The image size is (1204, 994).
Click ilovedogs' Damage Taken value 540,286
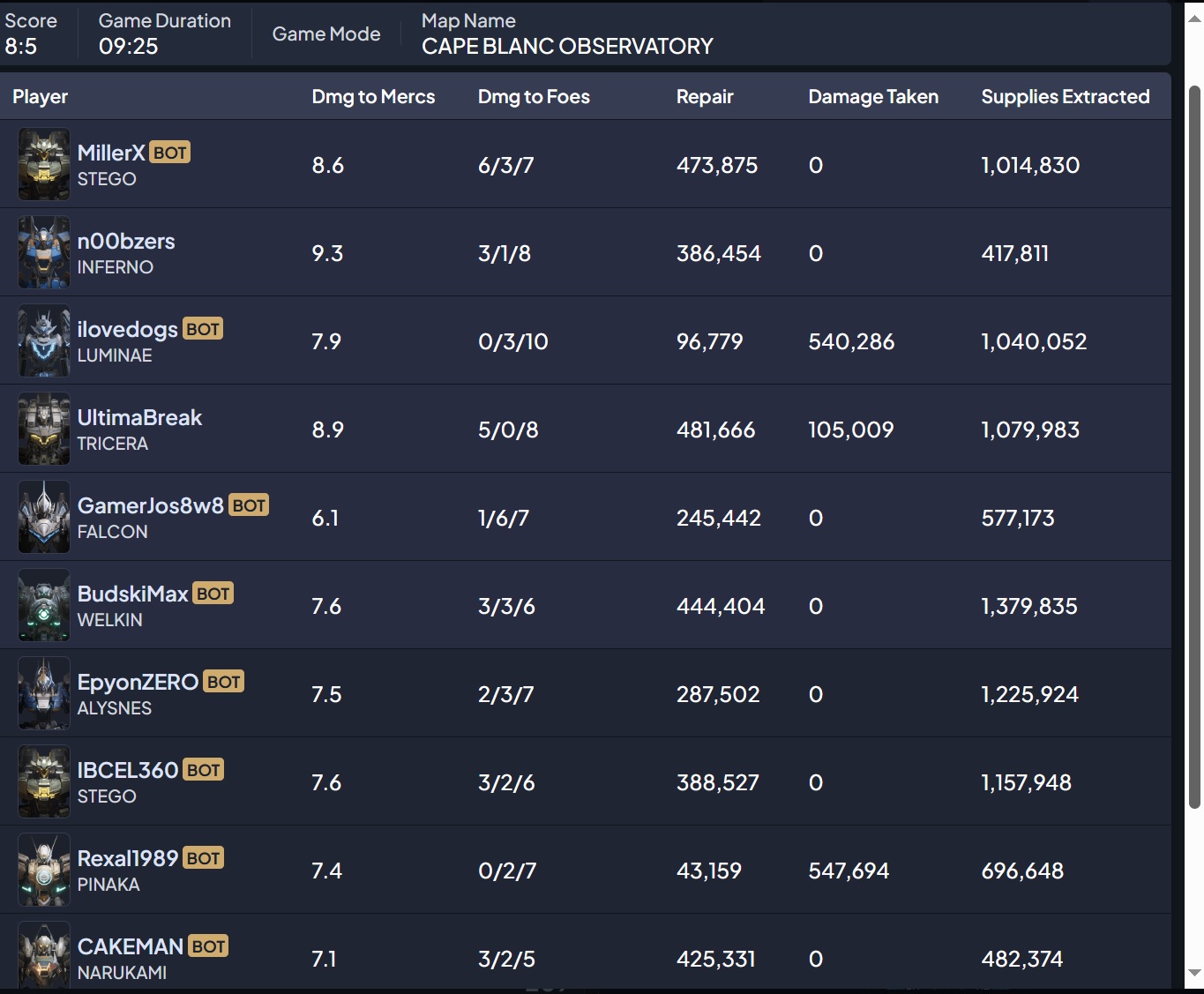851,341
